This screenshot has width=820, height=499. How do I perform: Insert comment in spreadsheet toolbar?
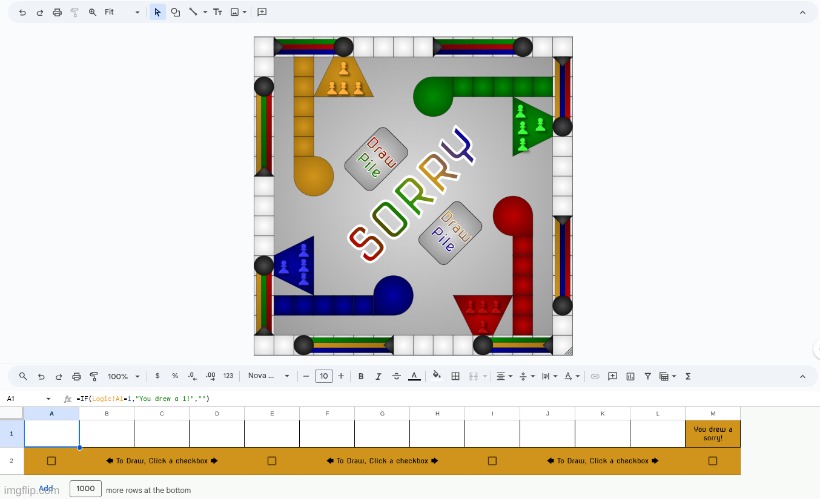tap(612, 376)
